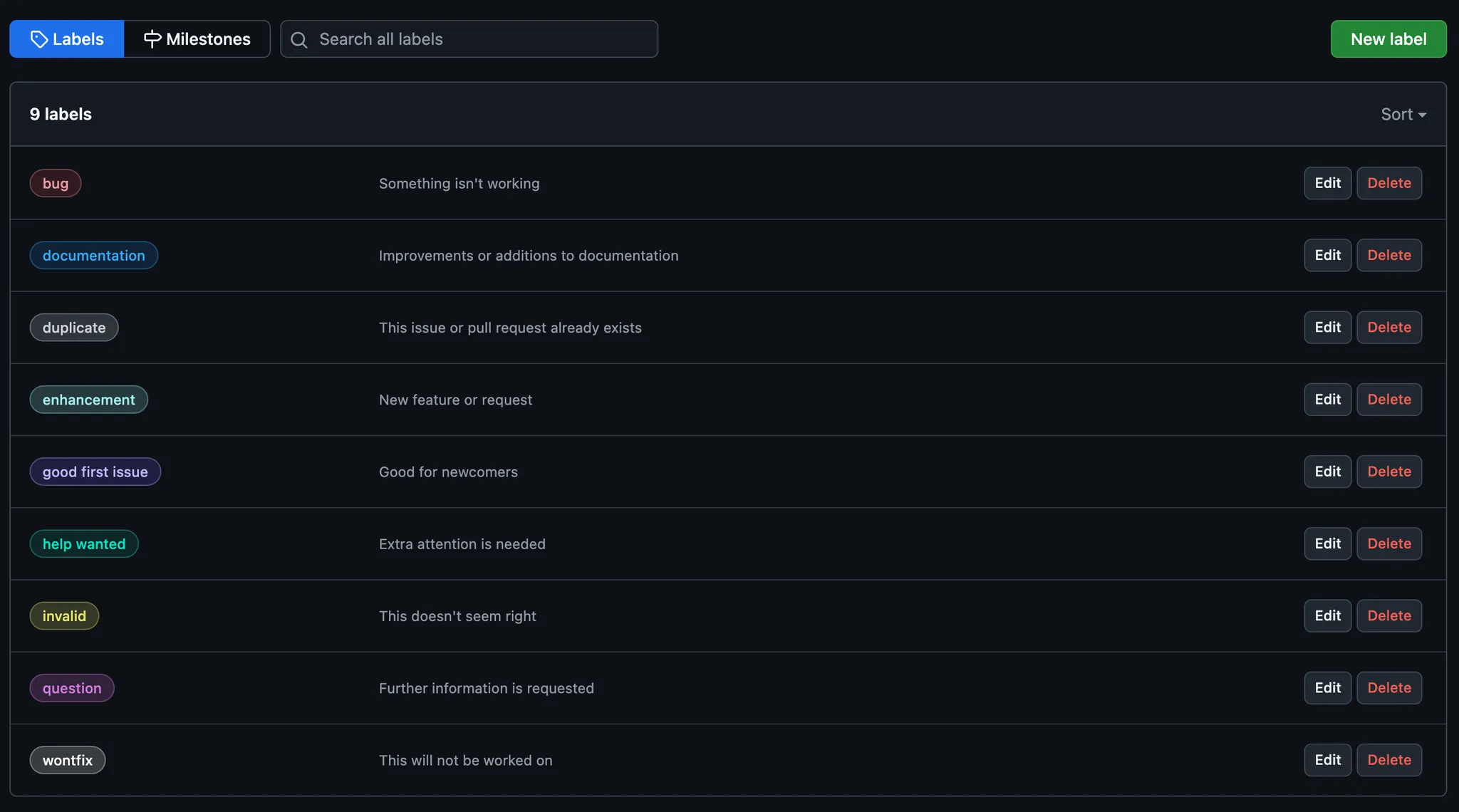The image size is (1459, 812).
Task: Edit the bug label
Action: click(1327, 183)
